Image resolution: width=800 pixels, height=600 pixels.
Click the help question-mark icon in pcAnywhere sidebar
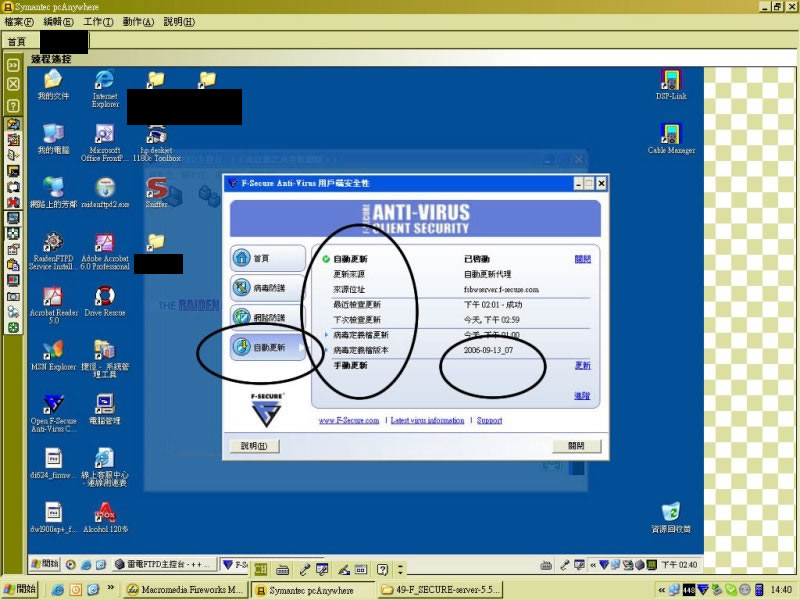[13, 106]
